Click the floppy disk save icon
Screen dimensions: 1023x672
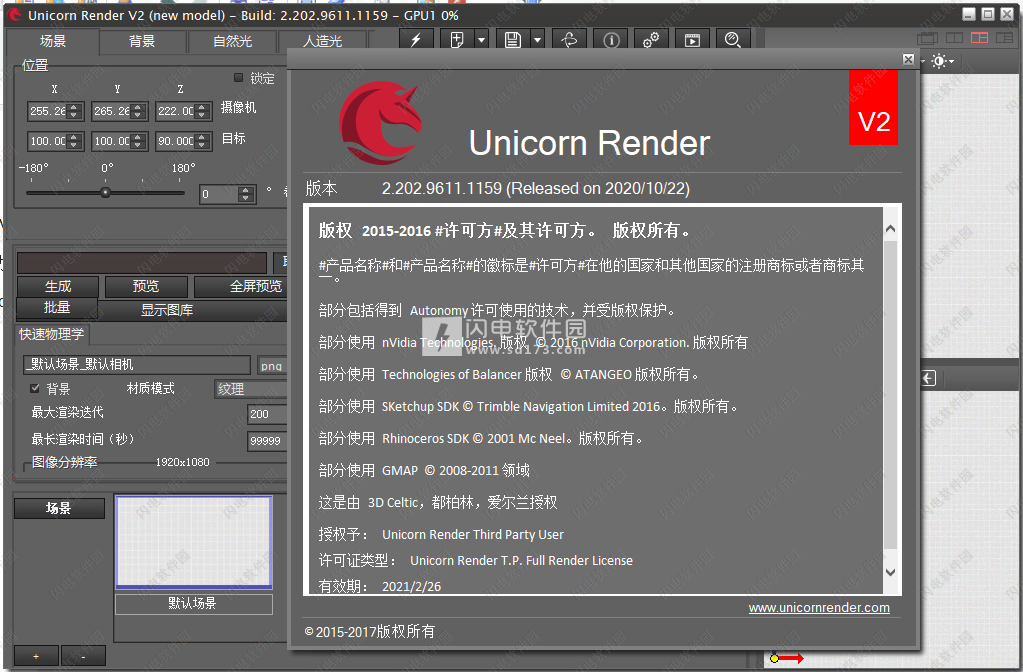[513, 40]
